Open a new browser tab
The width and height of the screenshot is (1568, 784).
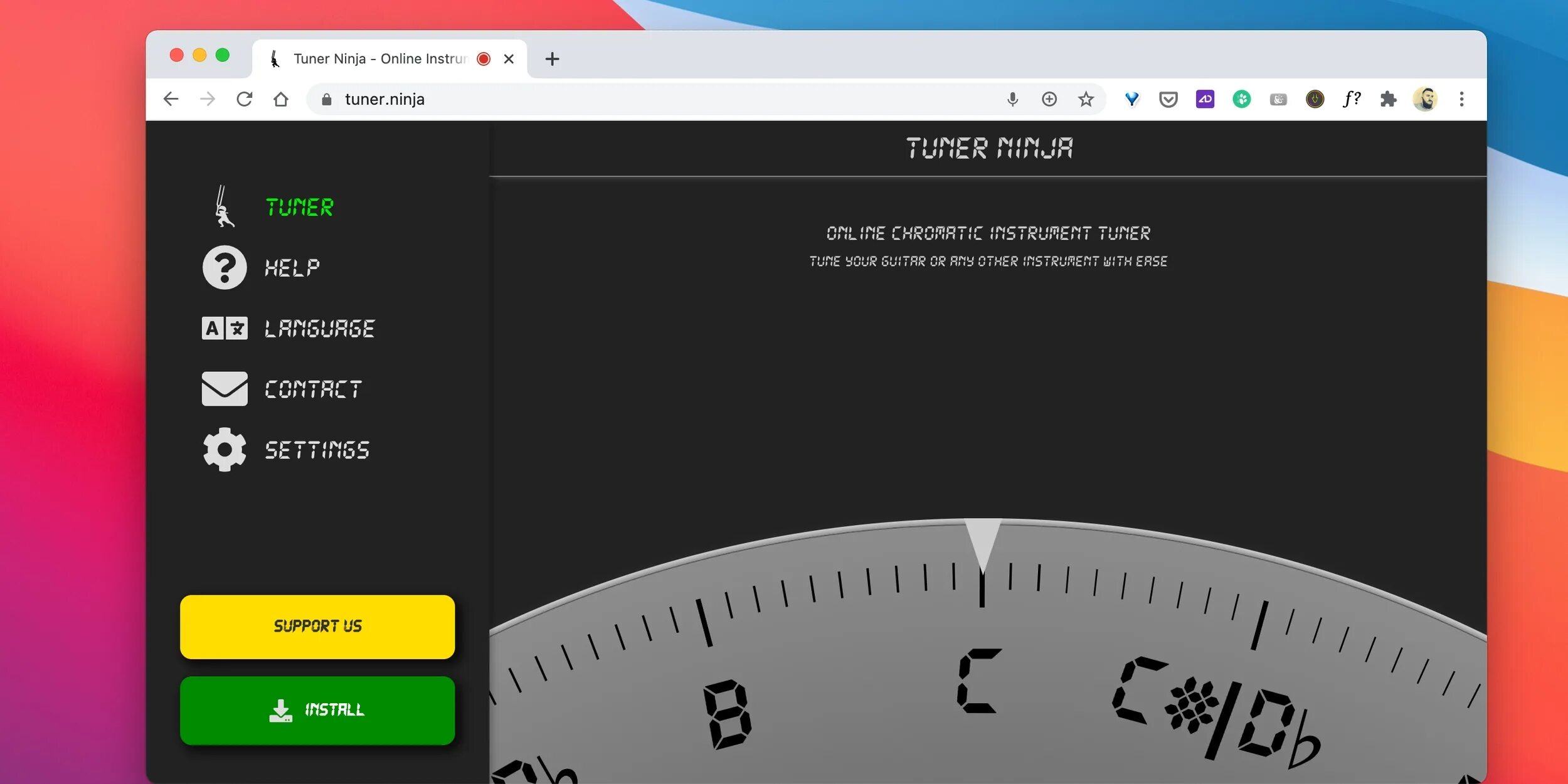[x=552, y=59]
